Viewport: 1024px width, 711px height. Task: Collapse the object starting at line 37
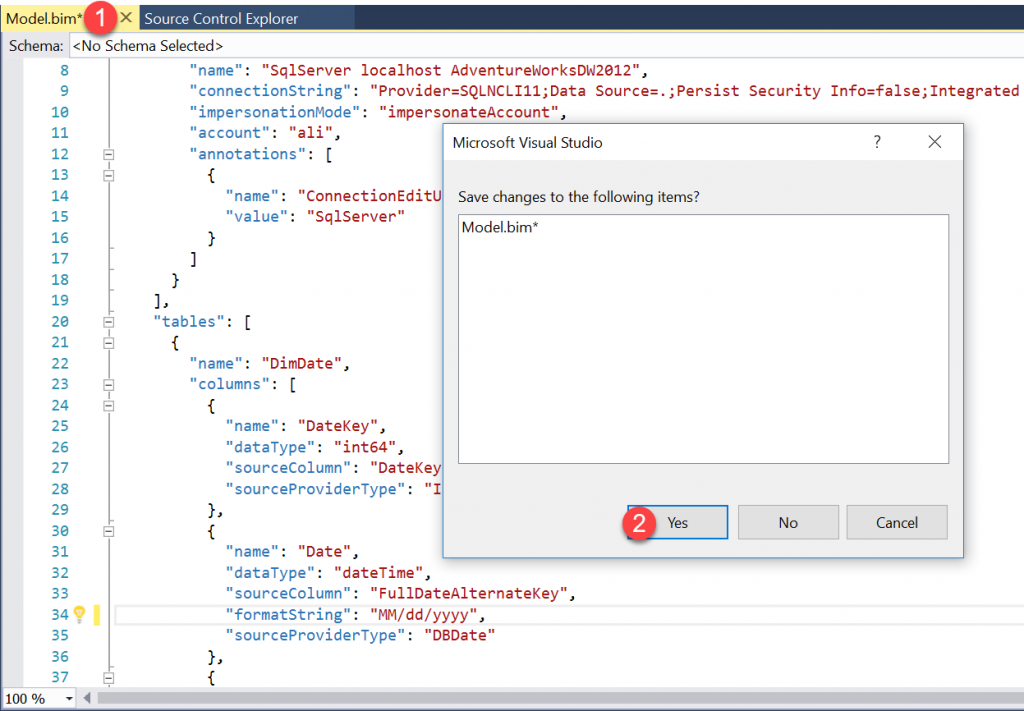[109, 677]
